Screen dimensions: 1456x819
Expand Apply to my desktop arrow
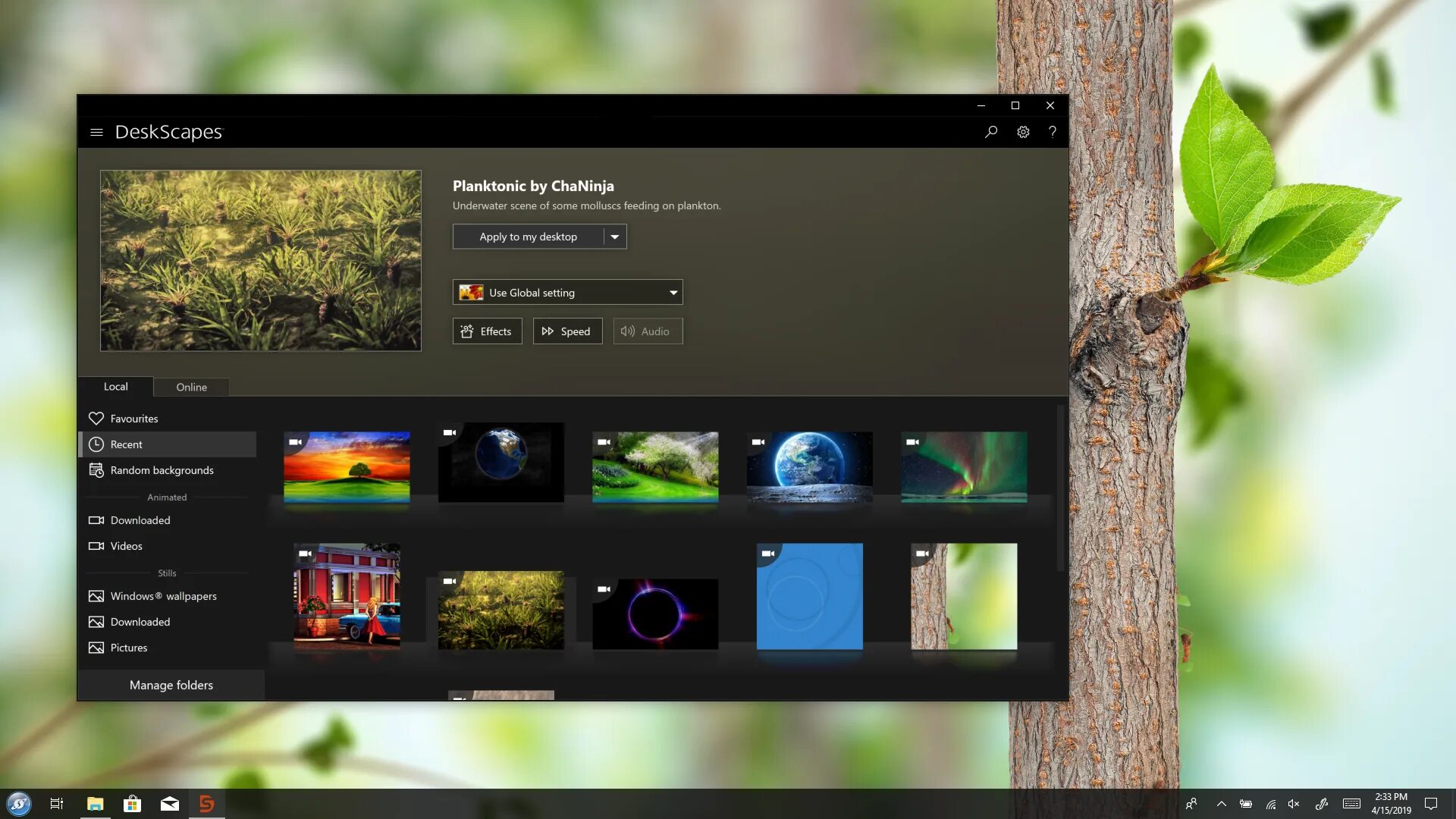point(615,237)
